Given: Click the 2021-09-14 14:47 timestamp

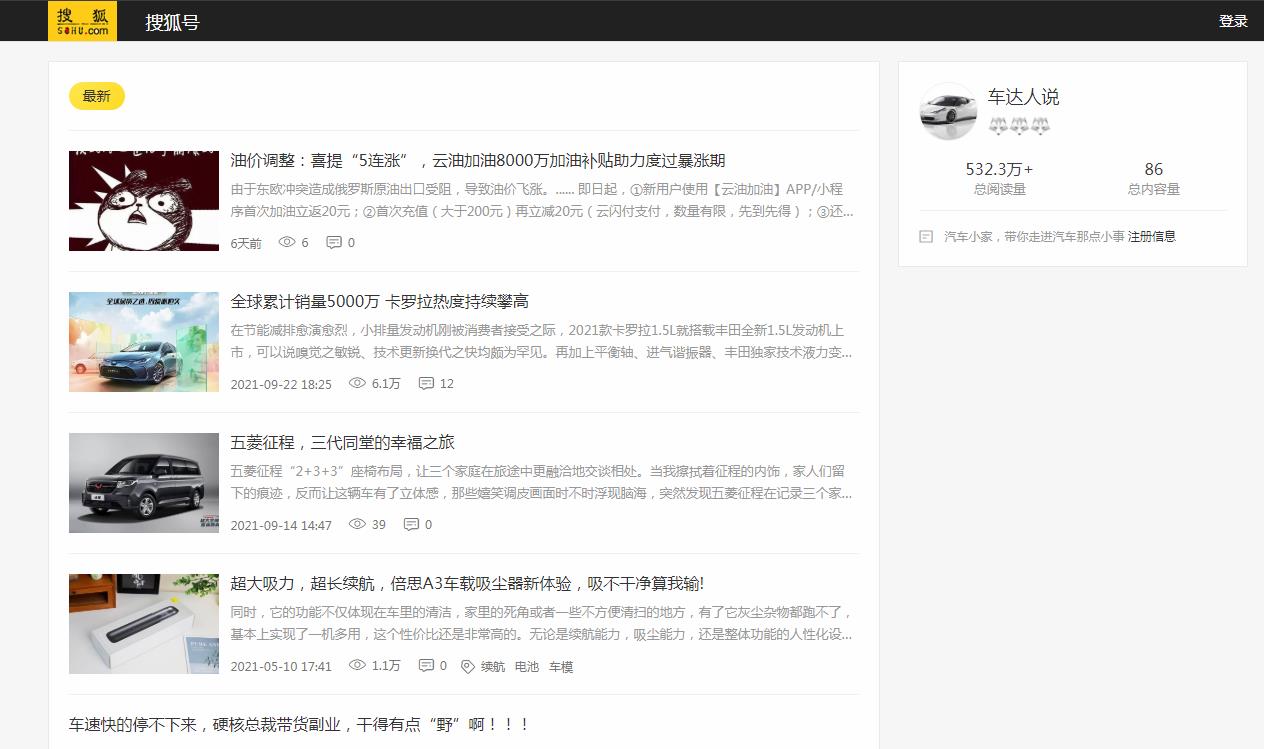Looking at the screenshot, I should click(281, 525).
